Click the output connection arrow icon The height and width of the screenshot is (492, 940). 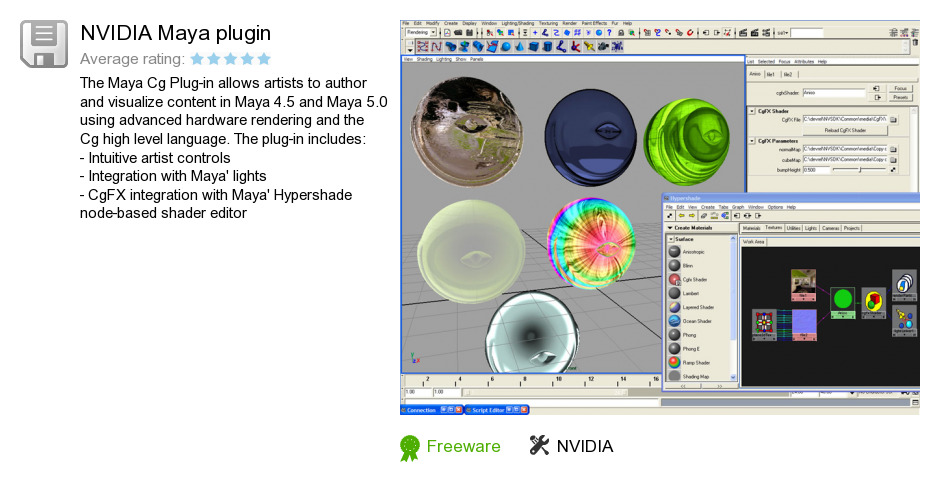[x=876, y=97]
